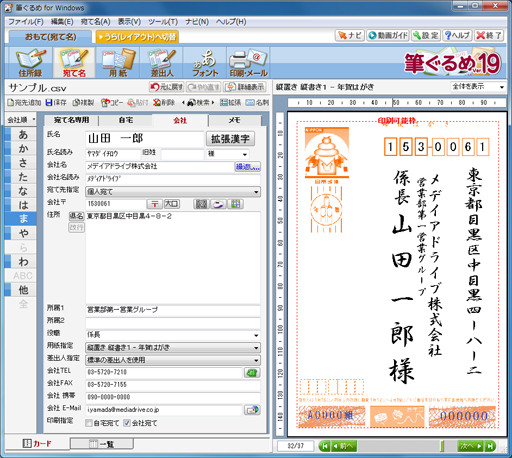This screenshot has height=458, width=512.
Task: Open the 会社順 sort order dropdown
Action: 21,120
